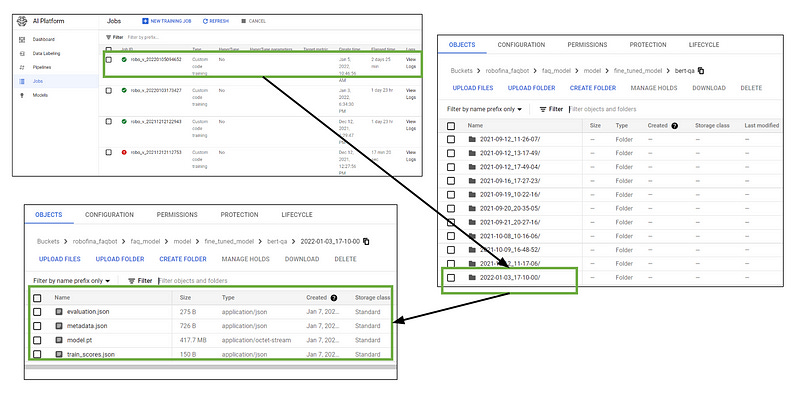Open folder 2021-09-20_20-35-05/
800x393 pixels.
click(510, 208)
